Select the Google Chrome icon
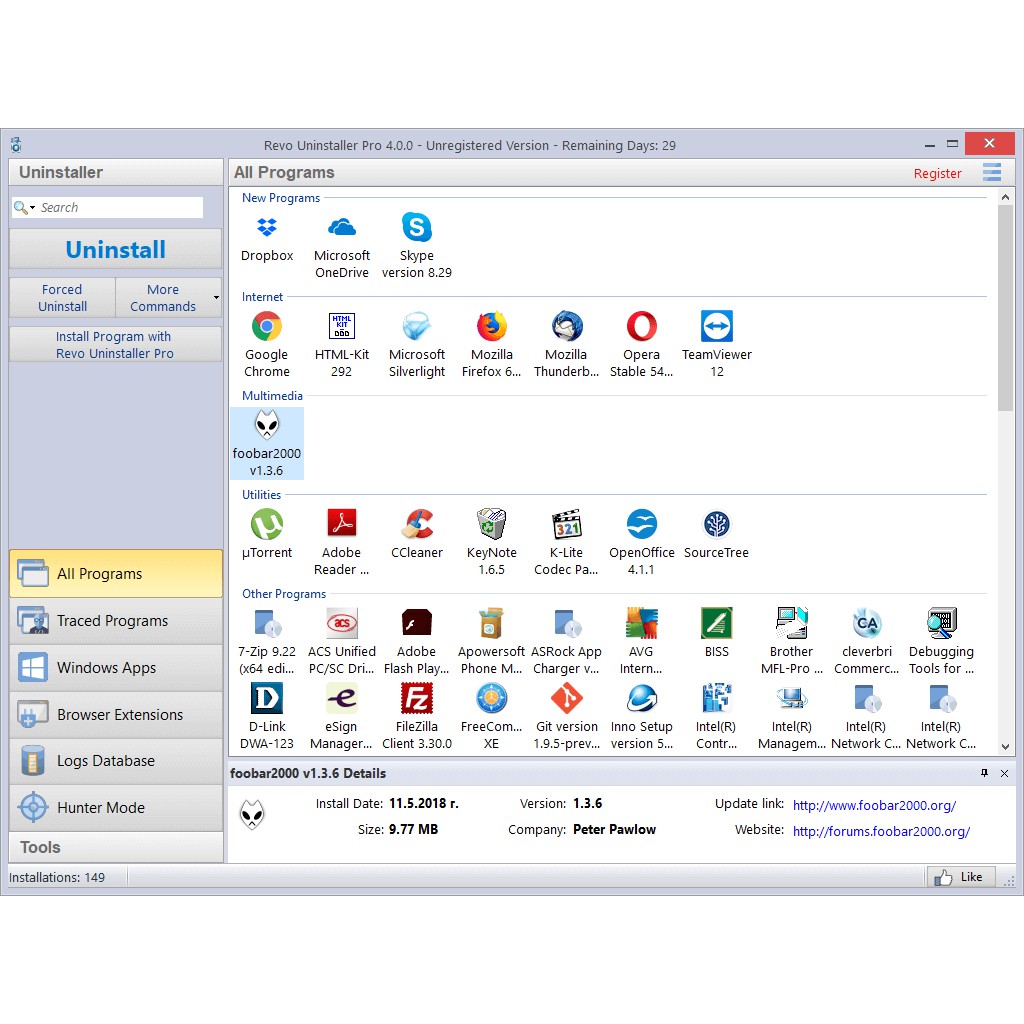The width and height of the screenshot is (1024, 1024). (x=267, y=327)
